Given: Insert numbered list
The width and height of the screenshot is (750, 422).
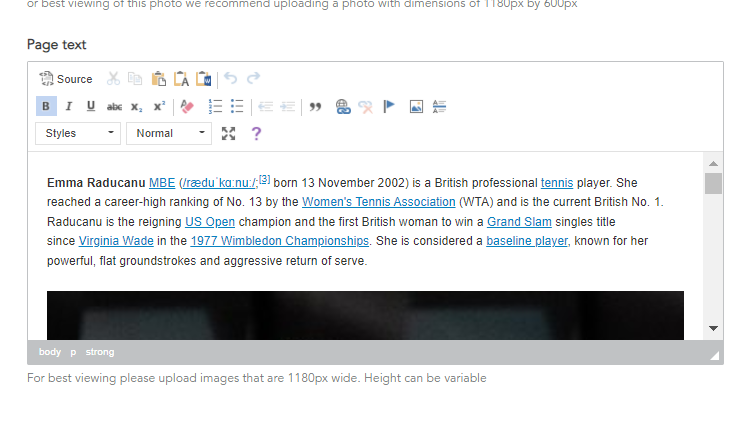Looking at the screenshot, I should 215,106.
